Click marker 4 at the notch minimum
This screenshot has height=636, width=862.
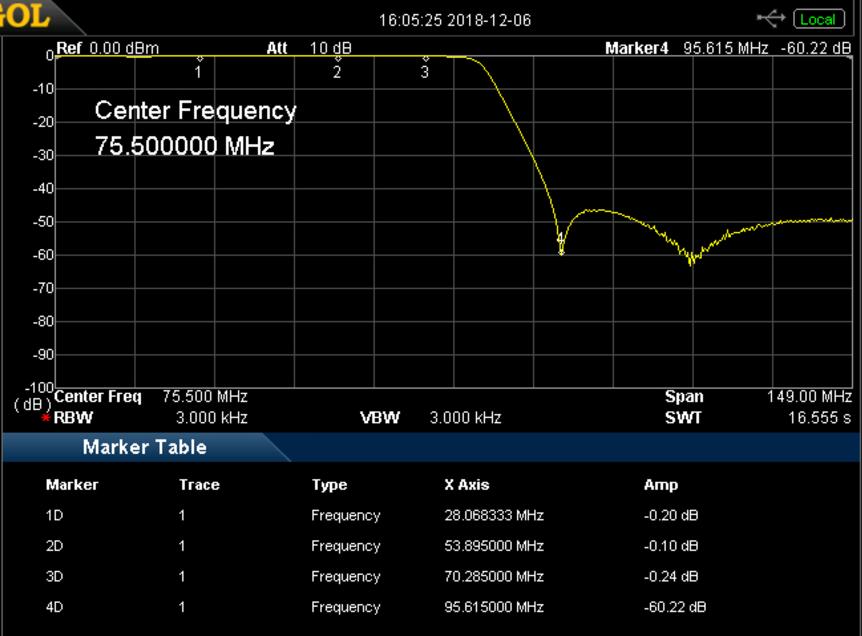[561, 251]
